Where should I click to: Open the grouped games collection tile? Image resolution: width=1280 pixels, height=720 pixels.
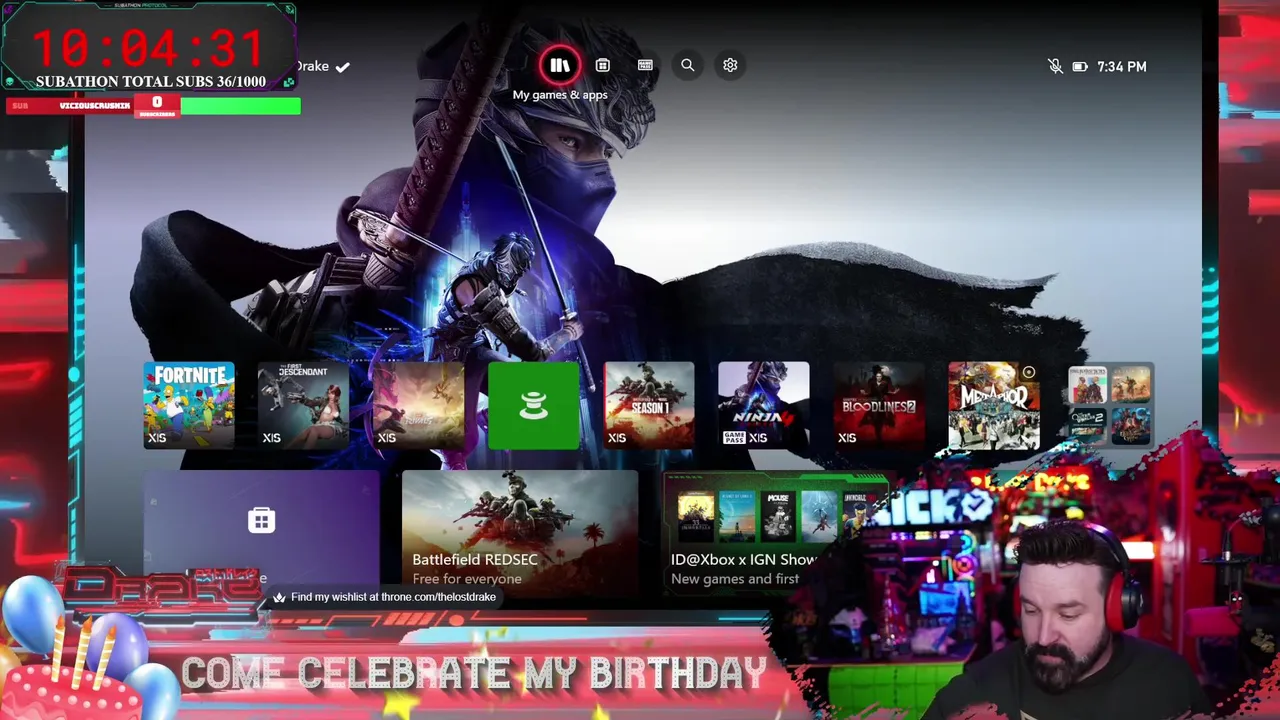pos(1109,406)
